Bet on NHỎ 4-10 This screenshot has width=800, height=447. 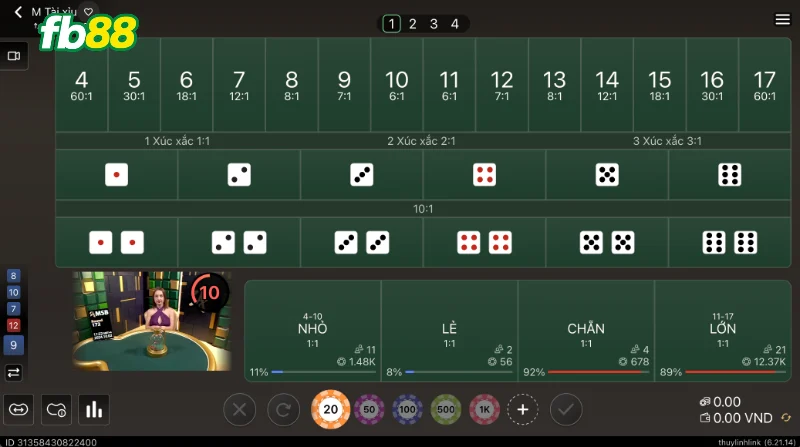pos(313,331)
